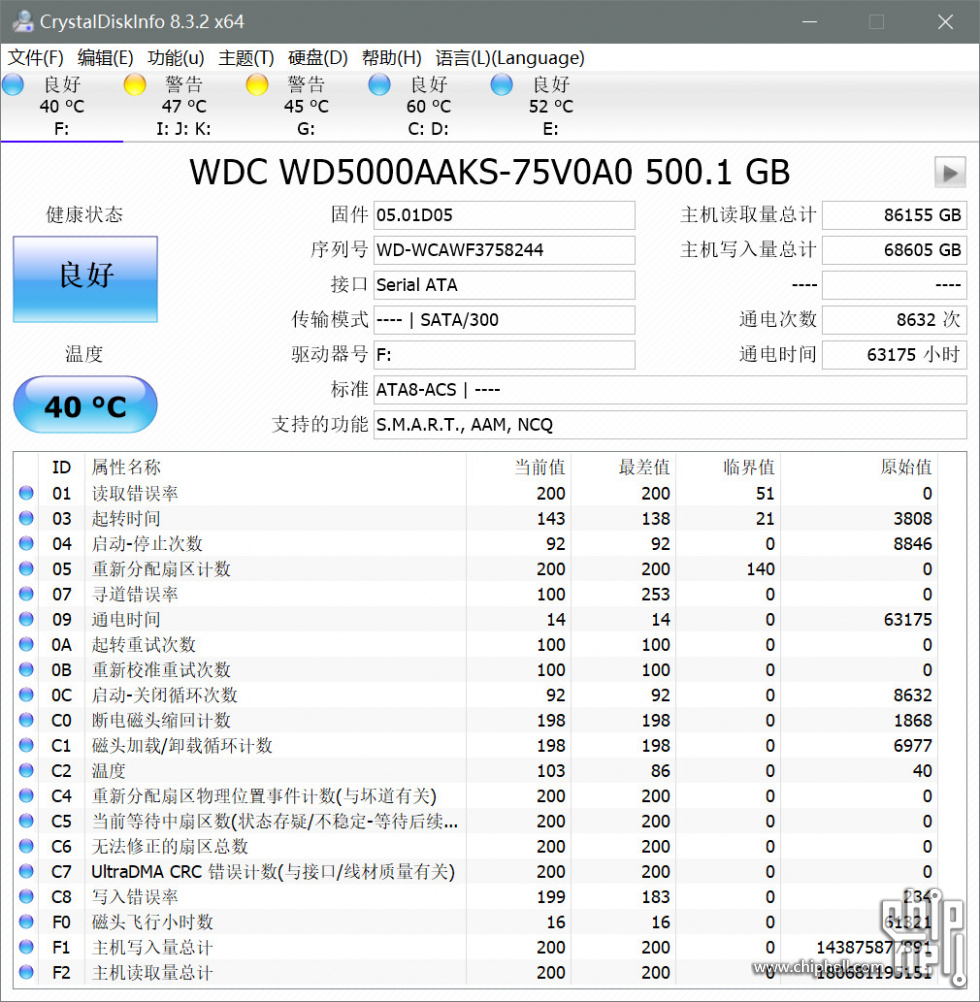
Task: Click host reads total value 86155 GB
Action: (x=894, y=215)
